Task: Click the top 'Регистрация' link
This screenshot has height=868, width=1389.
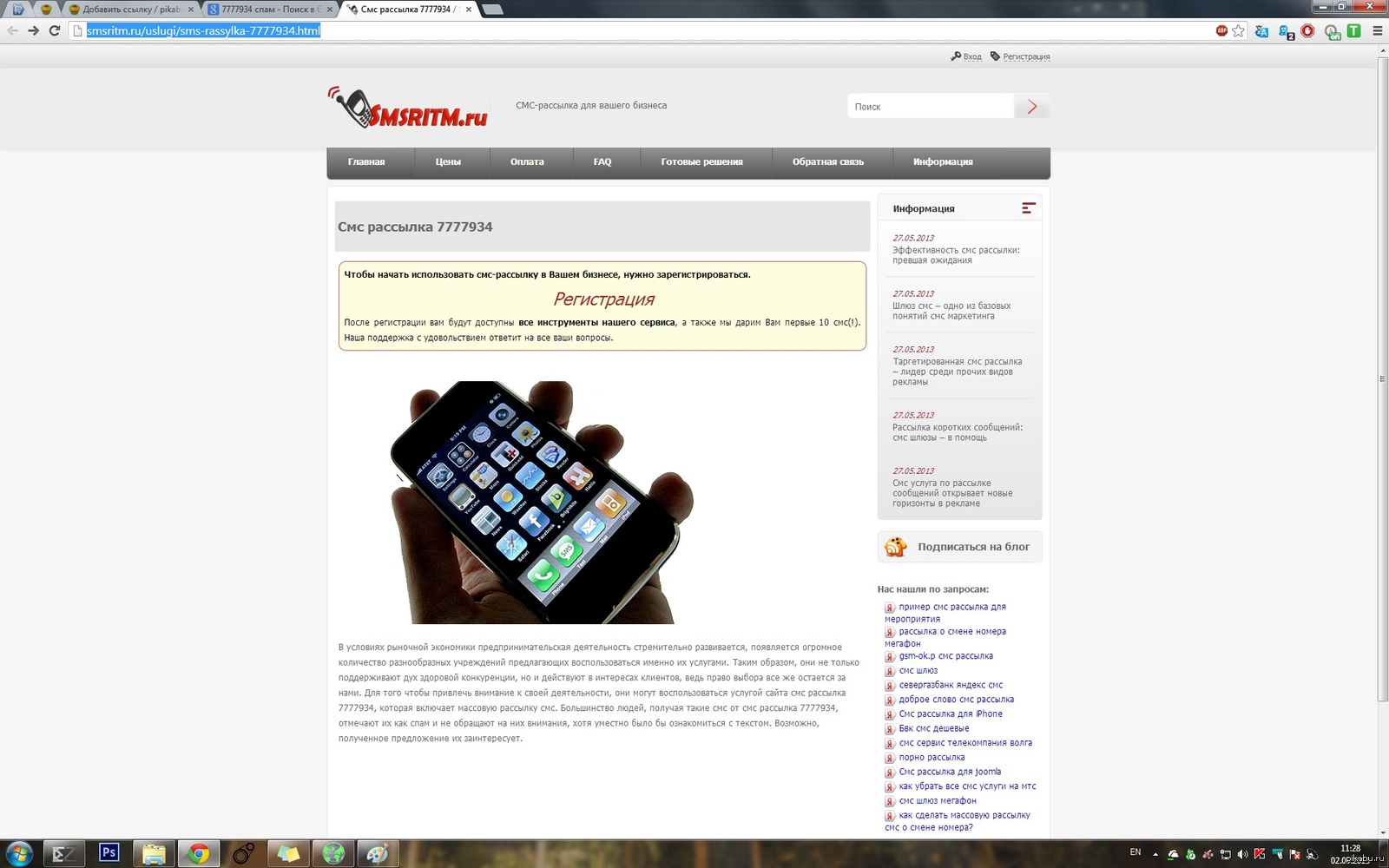Action: 1026,56
